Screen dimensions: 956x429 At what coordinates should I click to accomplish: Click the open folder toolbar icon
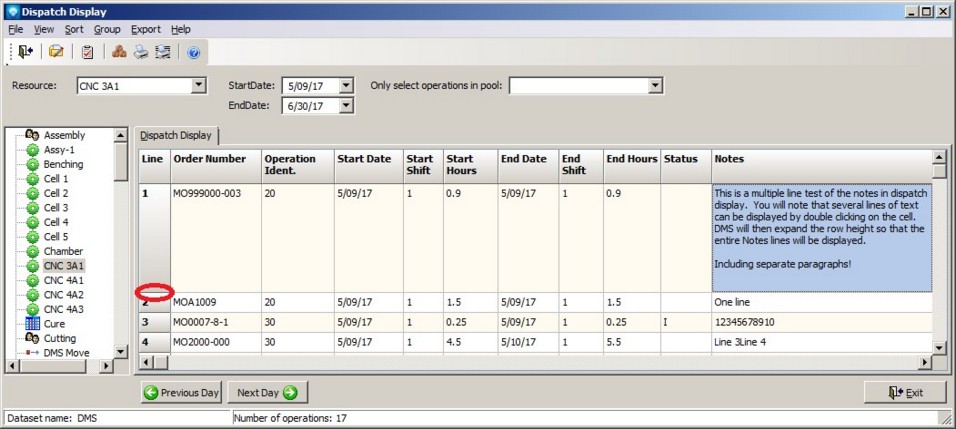coord(57,52)
